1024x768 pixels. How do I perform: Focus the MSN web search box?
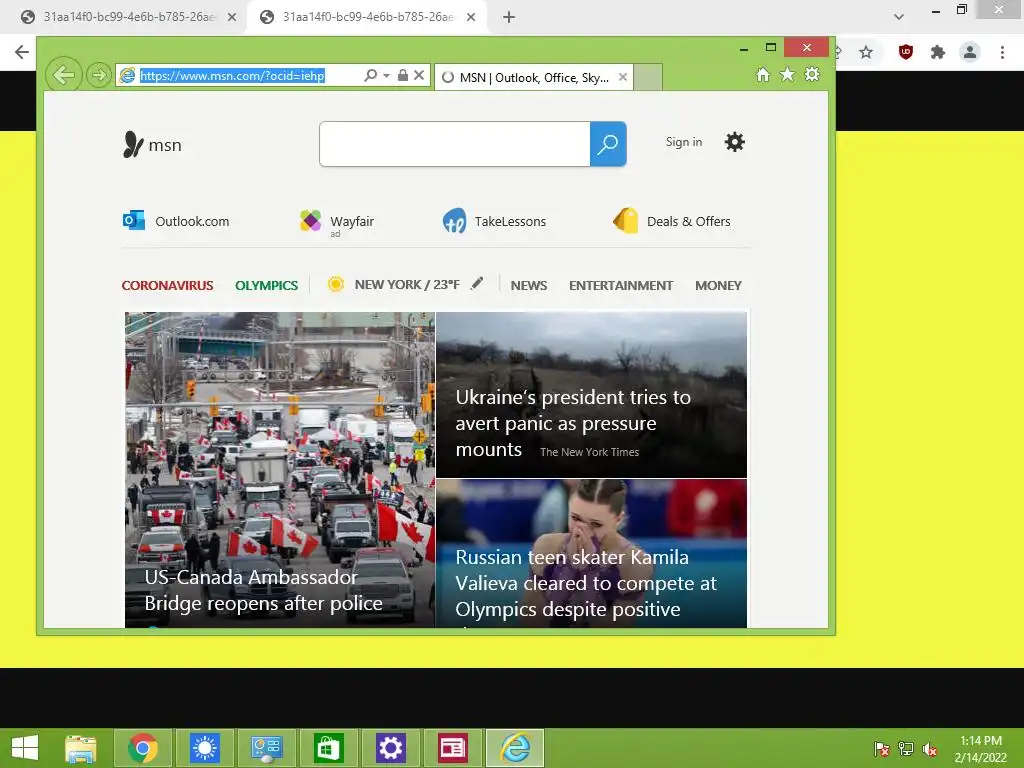click(x=455, y=144)
